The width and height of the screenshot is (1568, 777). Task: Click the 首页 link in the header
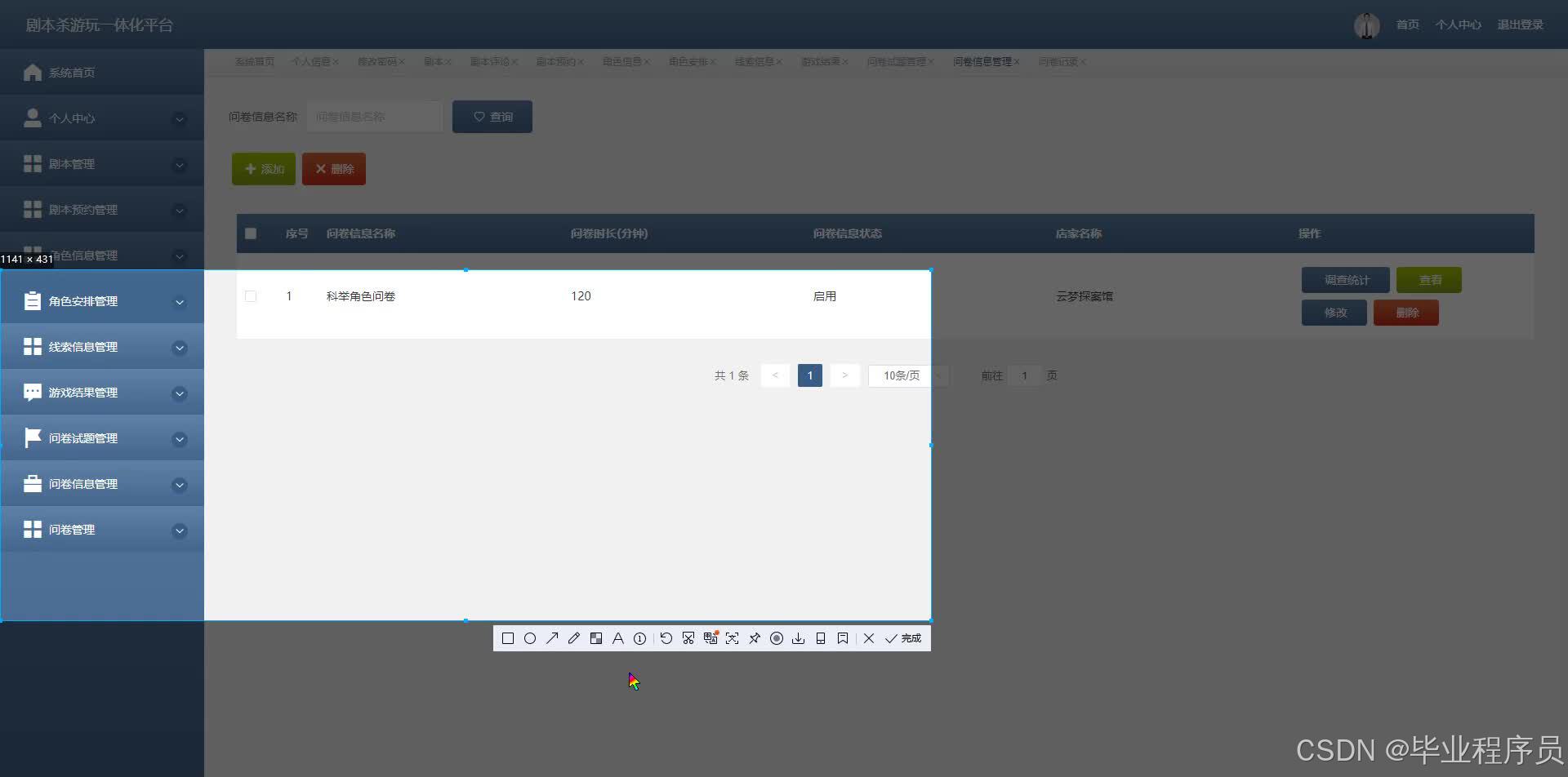pyautogui.click(x=1407, y=25)
